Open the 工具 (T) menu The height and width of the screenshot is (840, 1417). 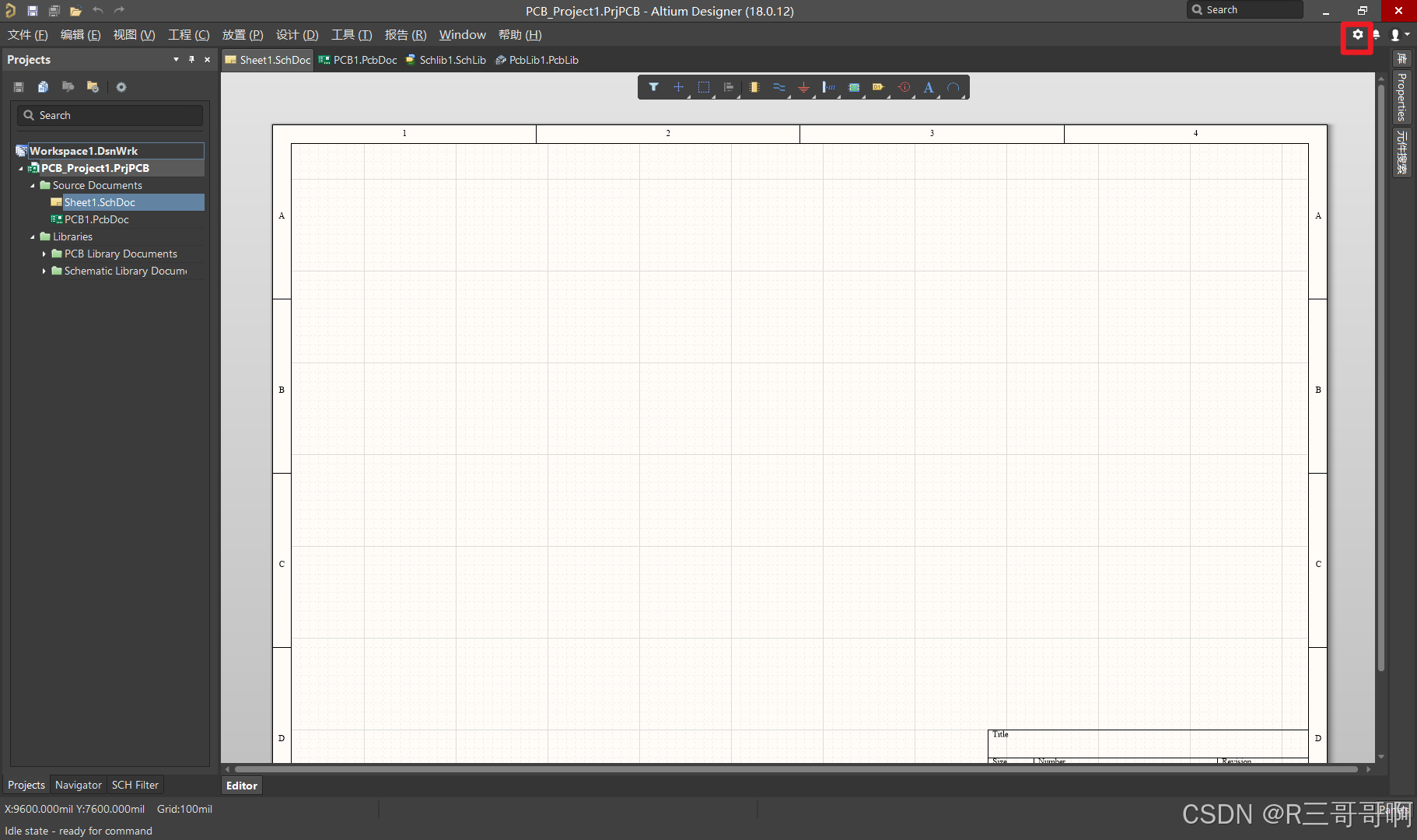[352, 35]
